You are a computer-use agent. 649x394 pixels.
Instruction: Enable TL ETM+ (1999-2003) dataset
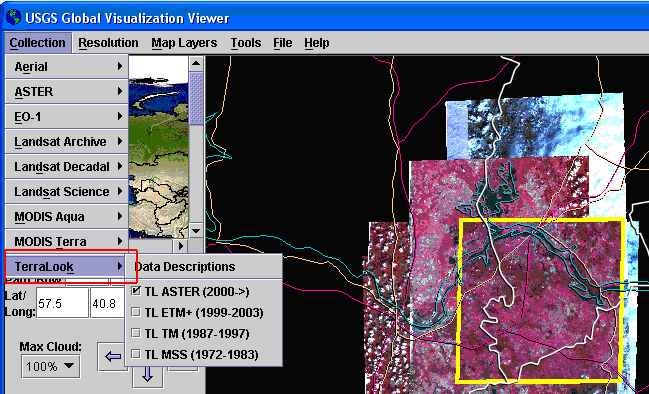(x=136, y=312)
